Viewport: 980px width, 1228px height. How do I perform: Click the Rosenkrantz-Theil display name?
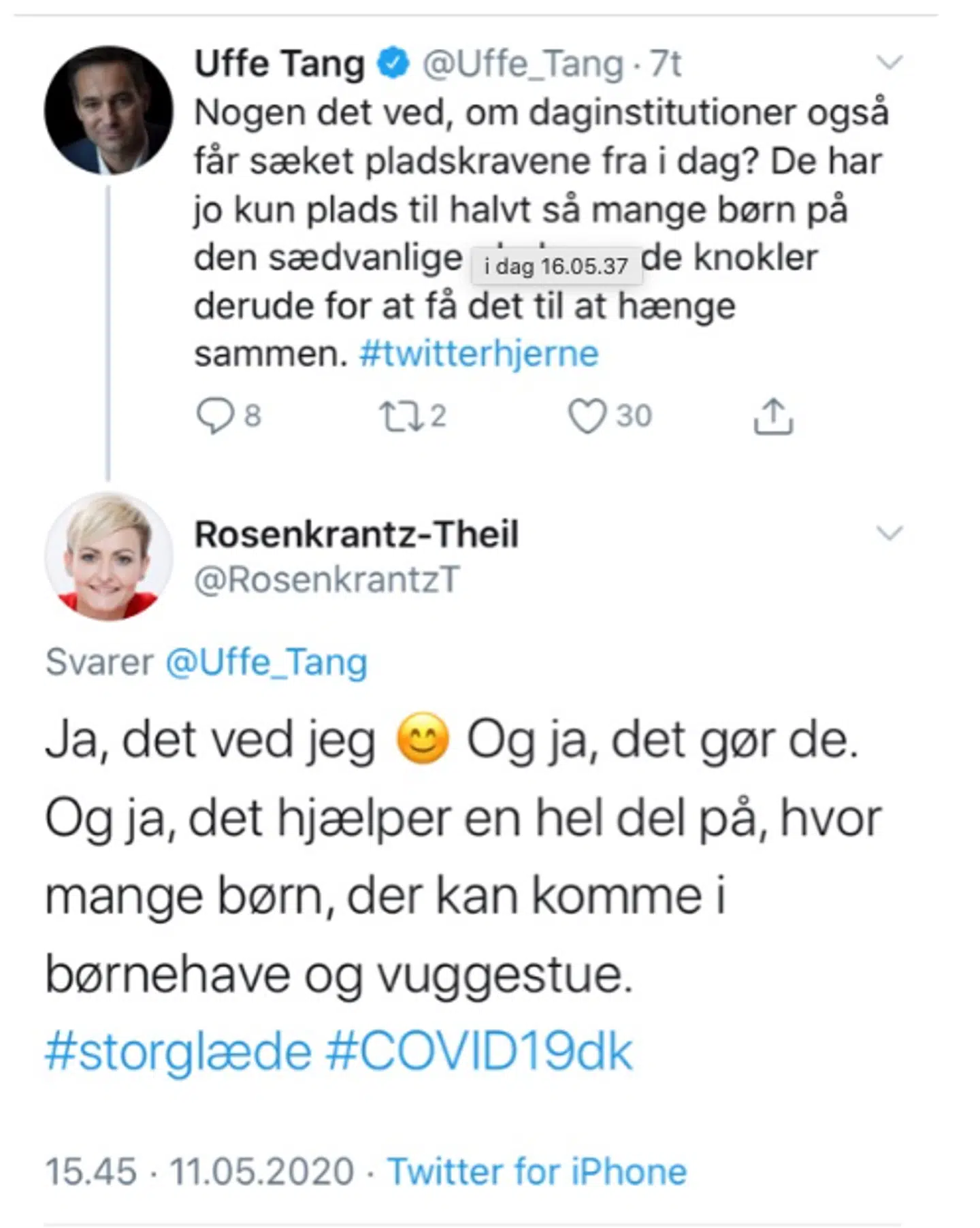pos(357,534)
